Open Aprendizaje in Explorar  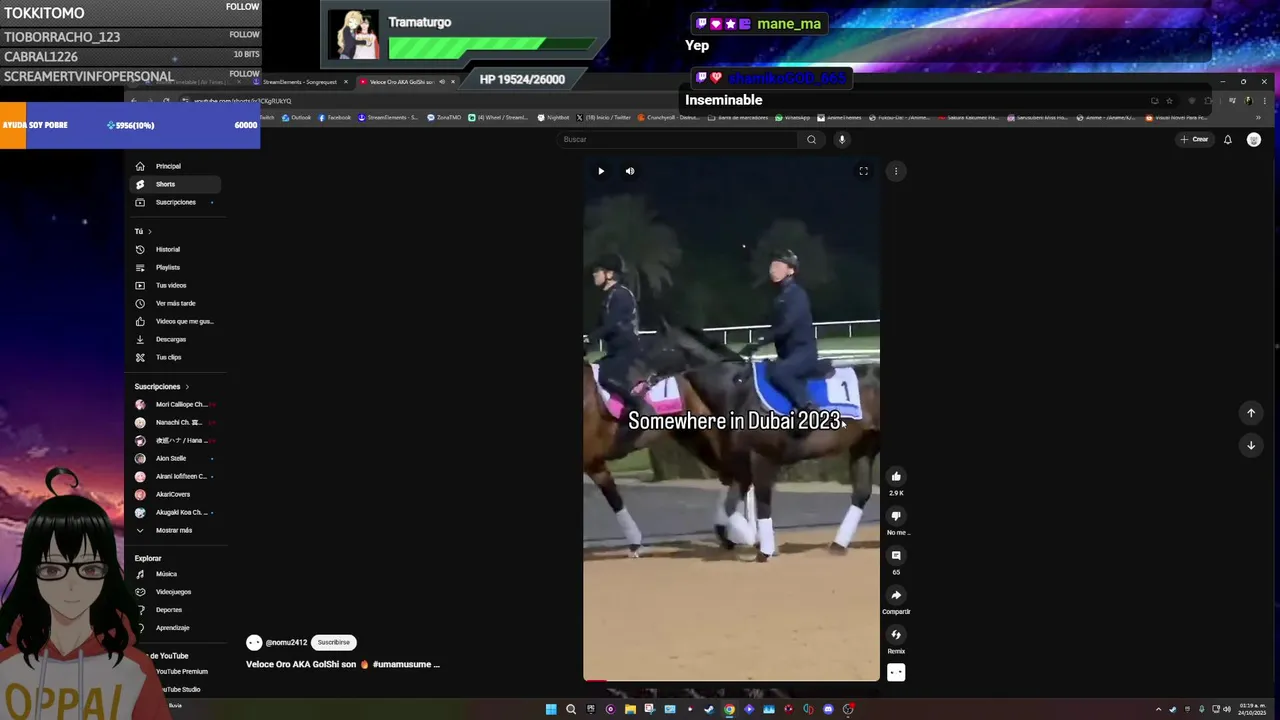coord(176,628)
